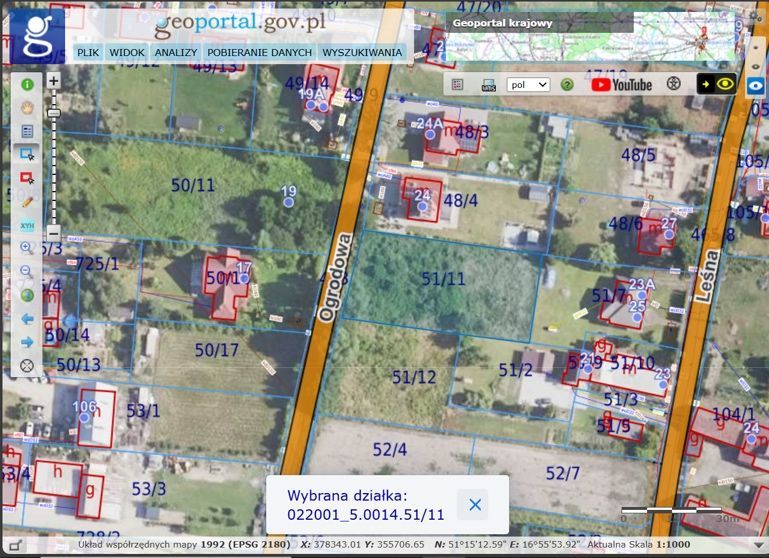
Task: Click parcel label 52/7 on map
Action: point(563,473)
